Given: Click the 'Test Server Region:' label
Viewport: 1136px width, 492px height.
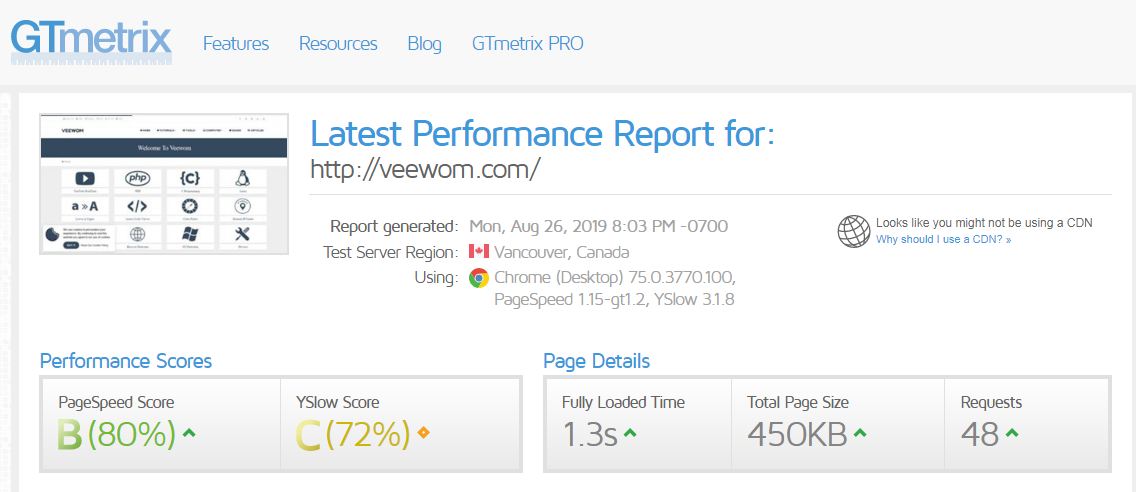Looking at the screenshot, I should pos(390,252).
